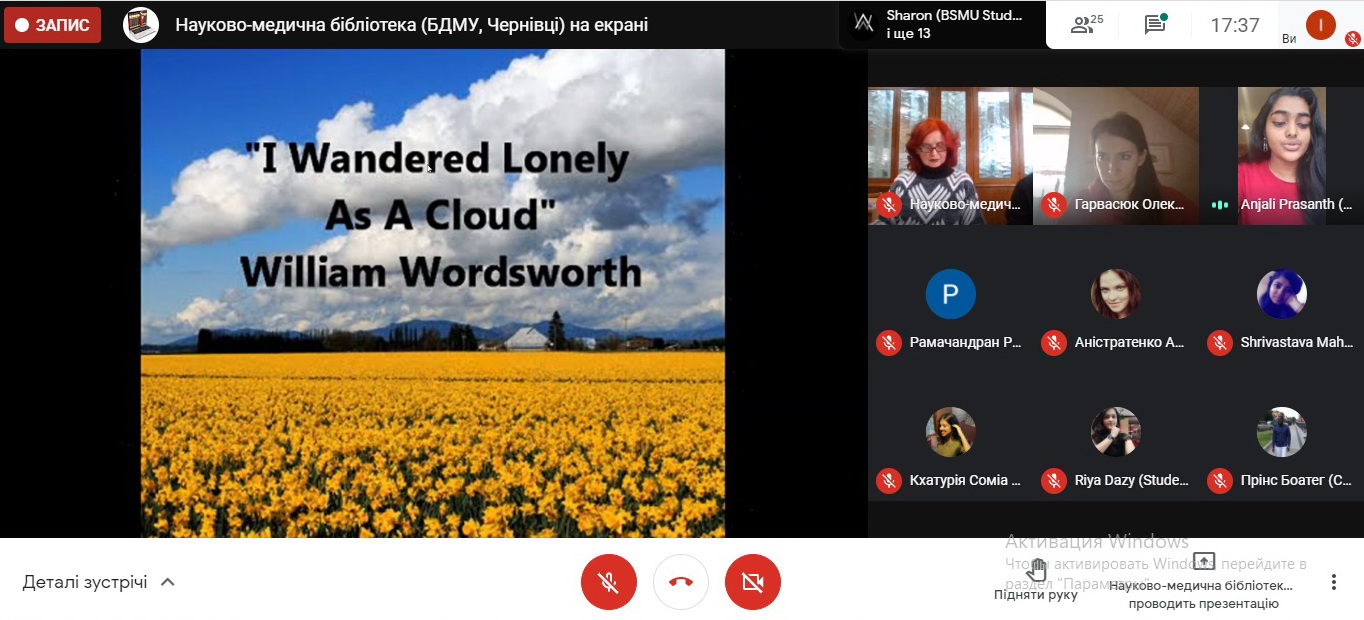
Task: Toggle the microphone mute button
Action: point(608,582)
